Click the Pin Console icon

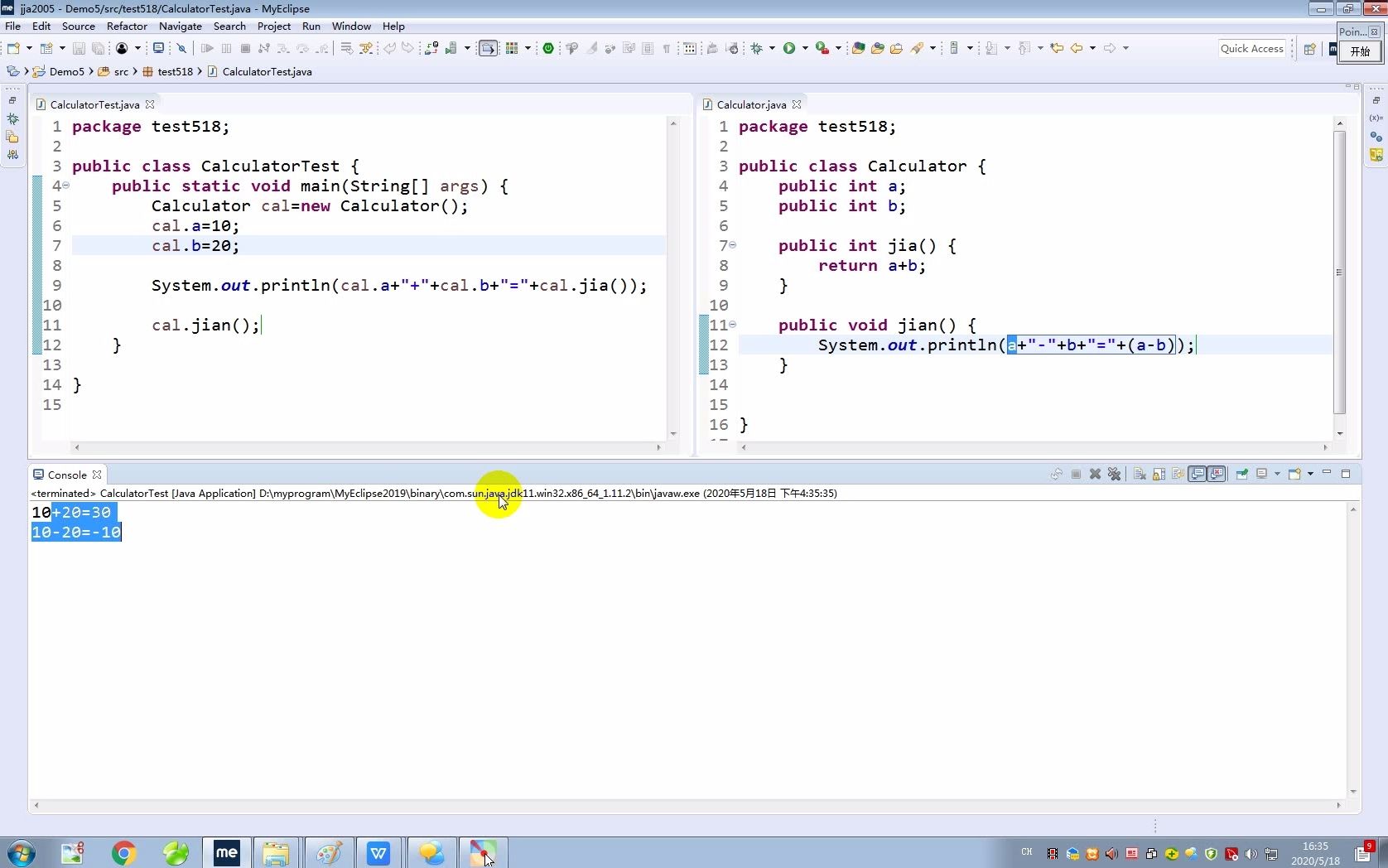[x=1241, y=474]
